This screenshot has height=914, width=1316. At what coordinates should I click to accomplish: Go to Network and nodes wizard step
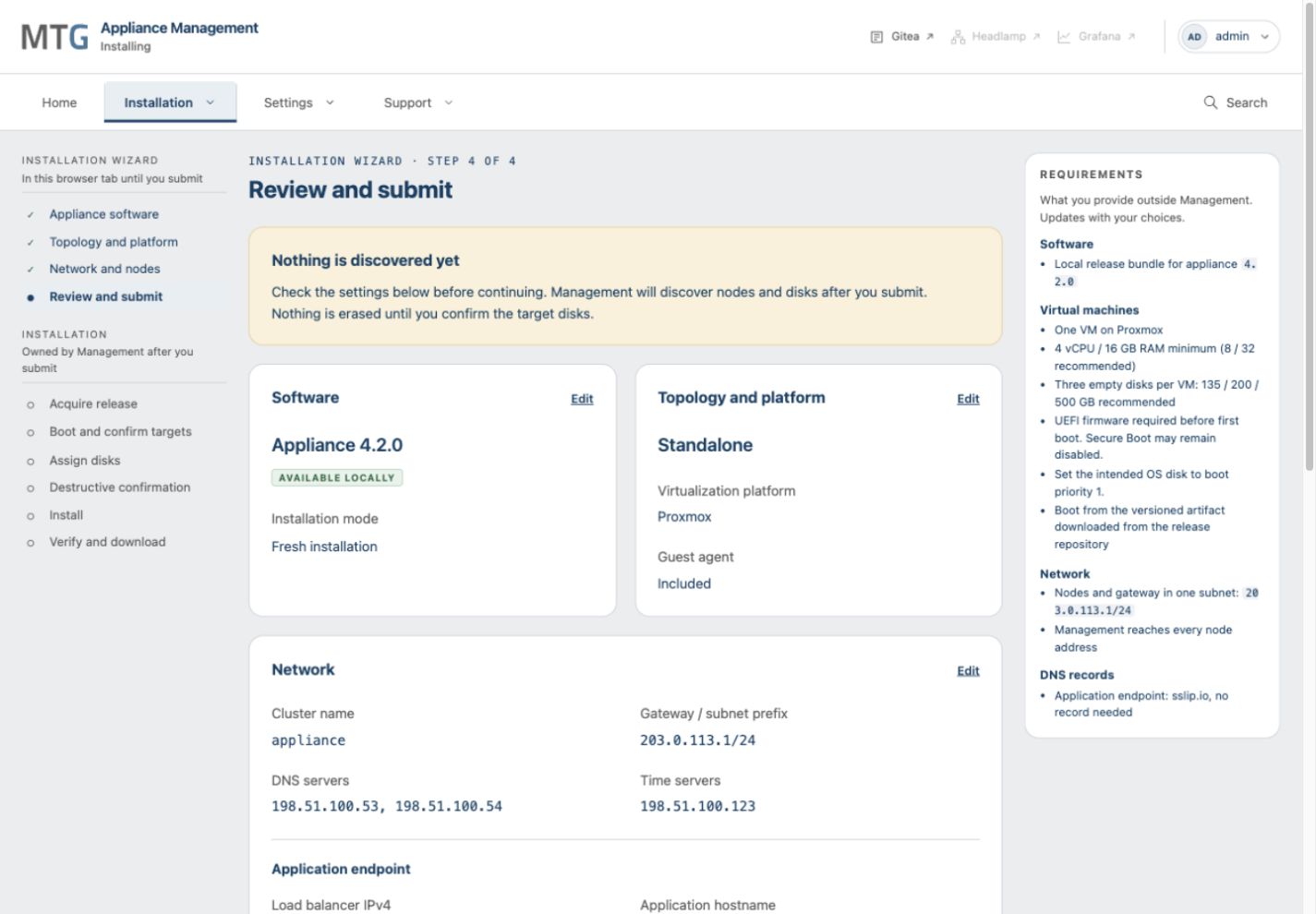point(104,269)
